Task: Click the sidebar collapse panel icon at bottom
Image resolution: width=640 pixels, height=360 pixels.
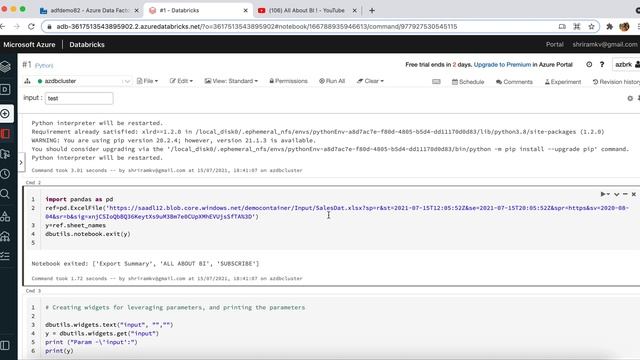Action: [5, 345]
